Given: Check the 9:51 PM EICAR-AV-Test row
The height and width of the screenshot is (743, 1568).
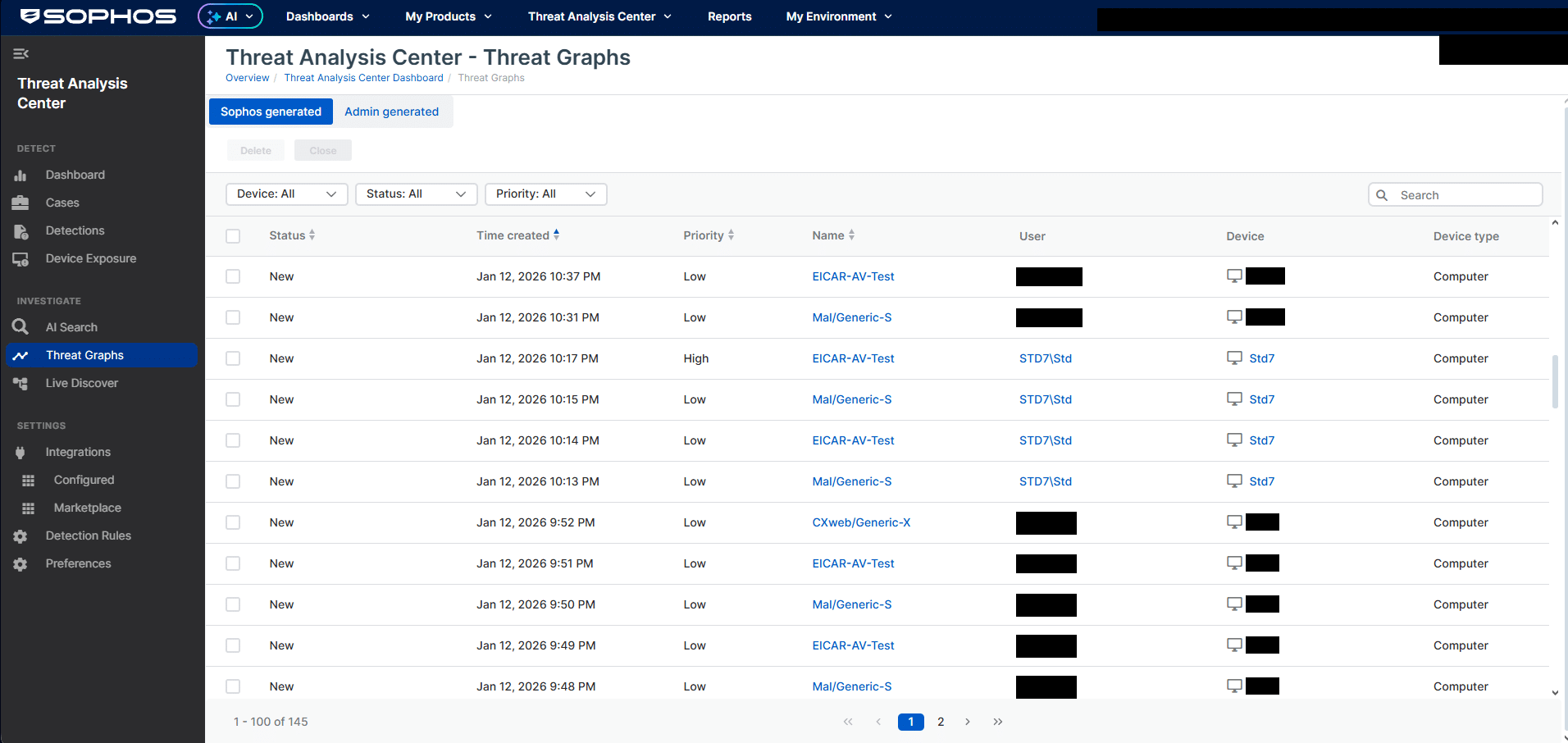Looking at the screenshot, I should [233, 563].
